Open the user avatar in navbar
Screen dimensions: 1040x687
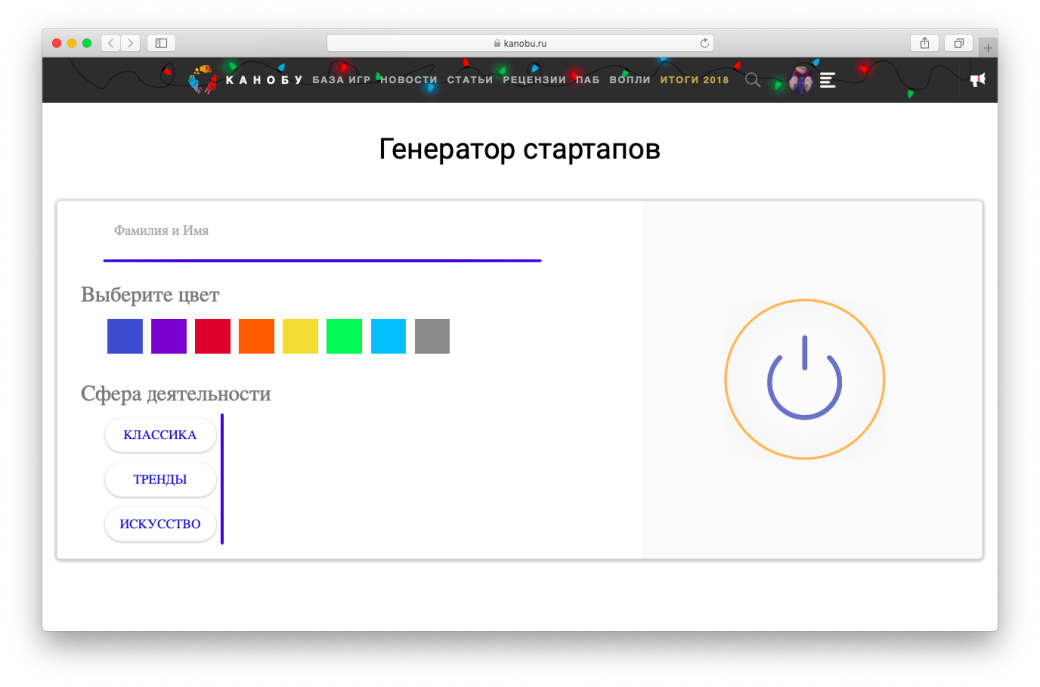click(801, 80)
